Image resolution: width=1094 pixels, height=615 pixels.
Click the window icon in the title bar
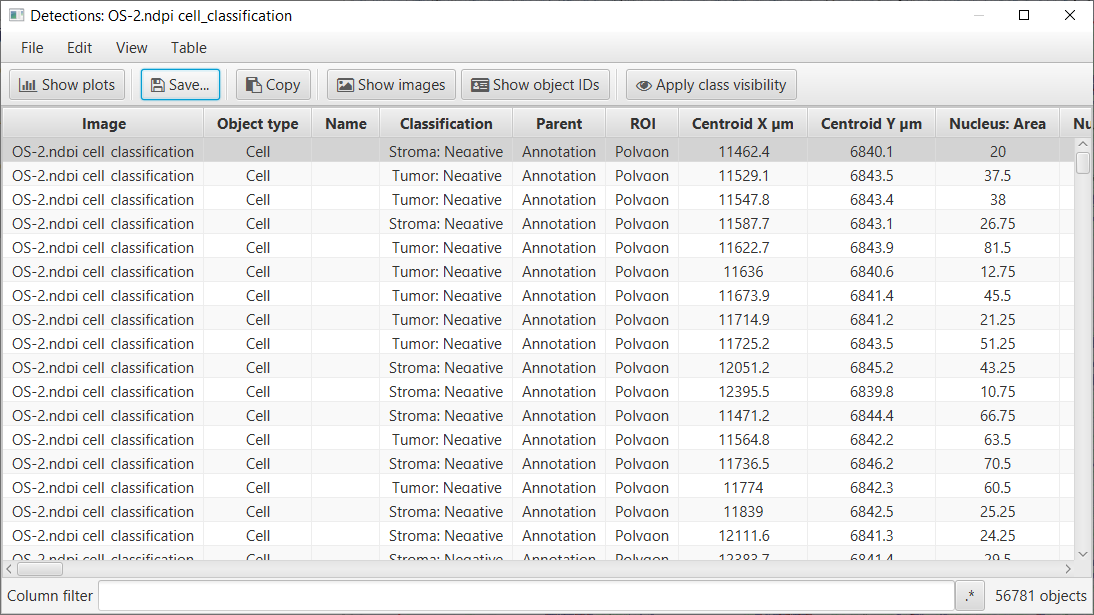pyautogui.click(x=16, y=15)
